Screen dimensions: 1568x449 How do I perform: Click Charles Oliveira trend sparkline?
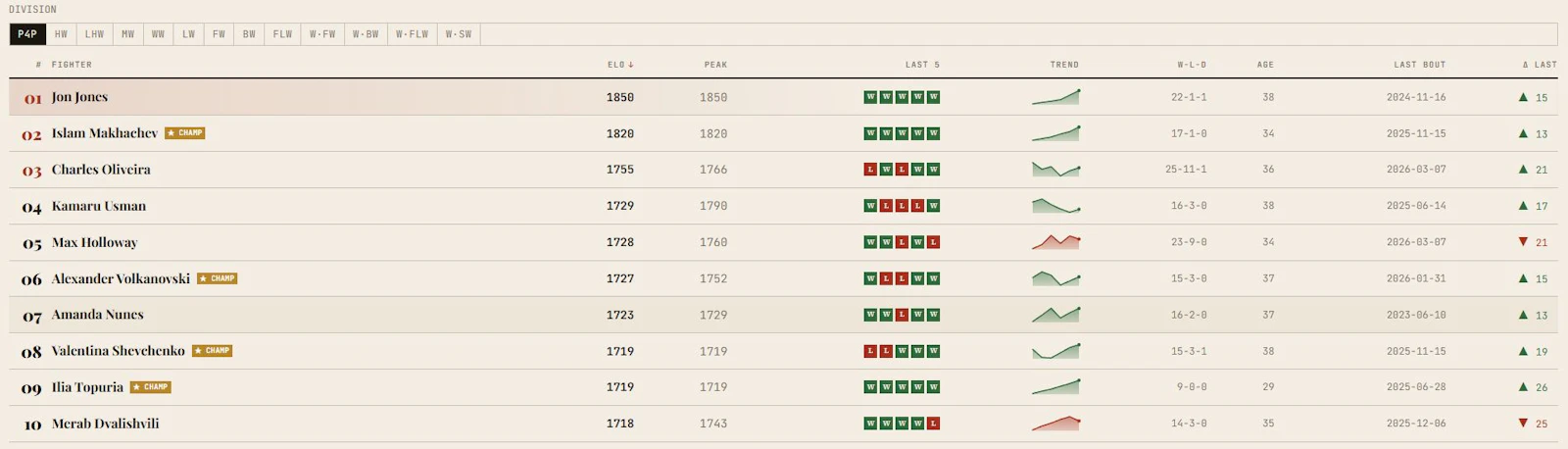pos(1055,170)
